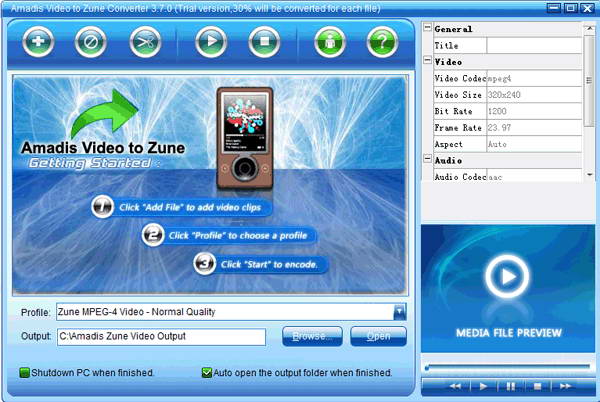Viewport: 600px width, 402px height.
Task: Click the properties panel scroll-down arrow
Action: point(589,175)
